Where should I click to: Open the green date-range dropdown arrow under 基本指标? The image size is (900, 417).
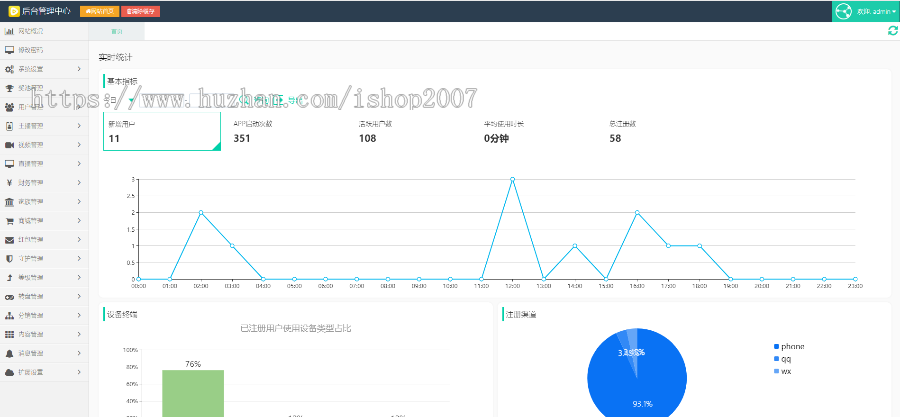[131, 100]
